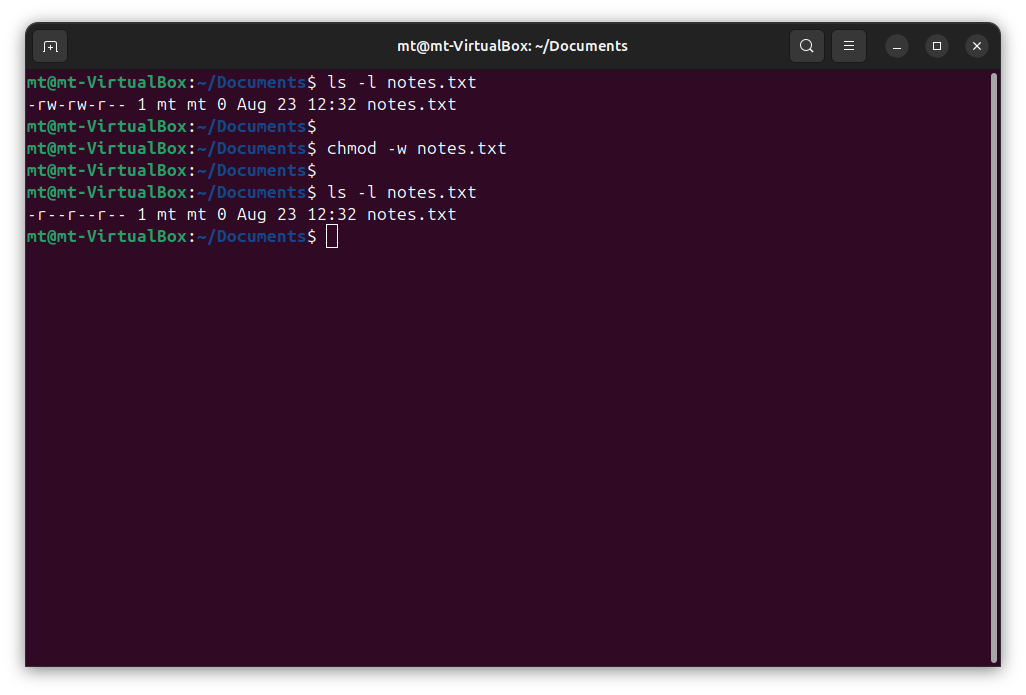The image size is (1026, 695).
Task: Open the hamburger main menu
Action: pos(849,46)
